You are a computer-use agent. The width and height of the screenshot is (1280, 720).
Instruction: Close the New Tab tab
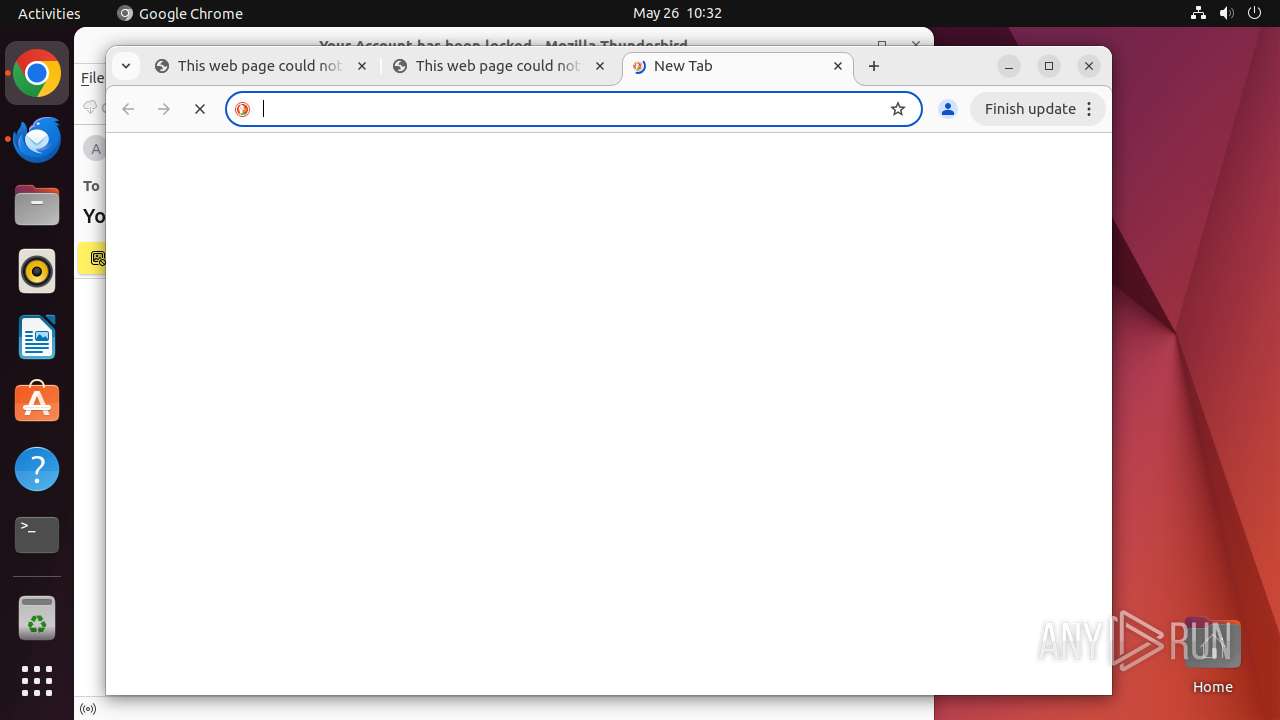click(x=838, y=66)
